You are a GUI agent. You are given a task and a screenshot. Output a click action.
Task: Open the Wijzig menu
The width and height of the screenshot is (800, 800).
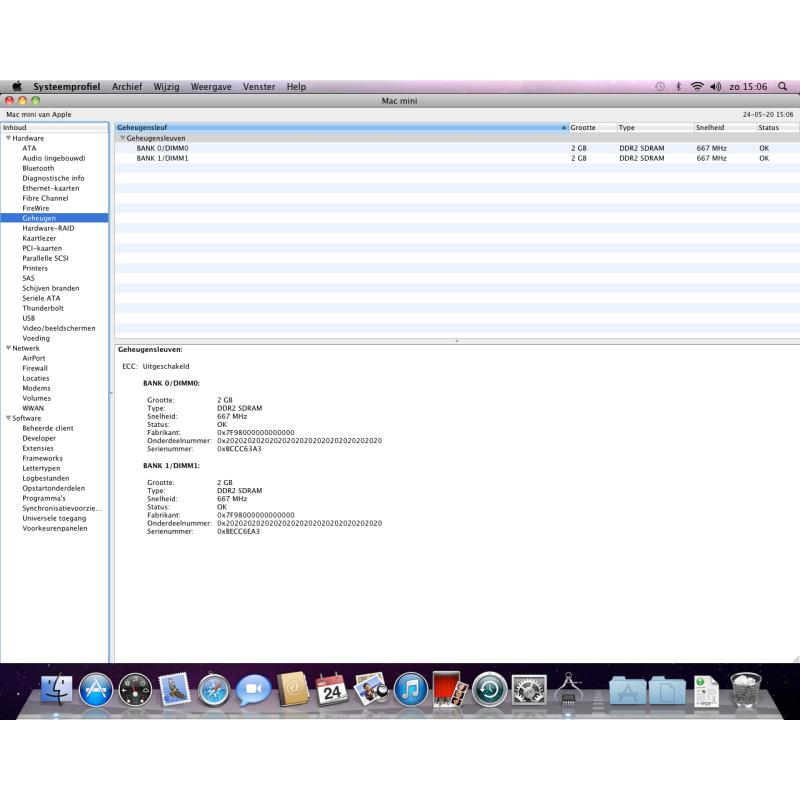point(166,86)
